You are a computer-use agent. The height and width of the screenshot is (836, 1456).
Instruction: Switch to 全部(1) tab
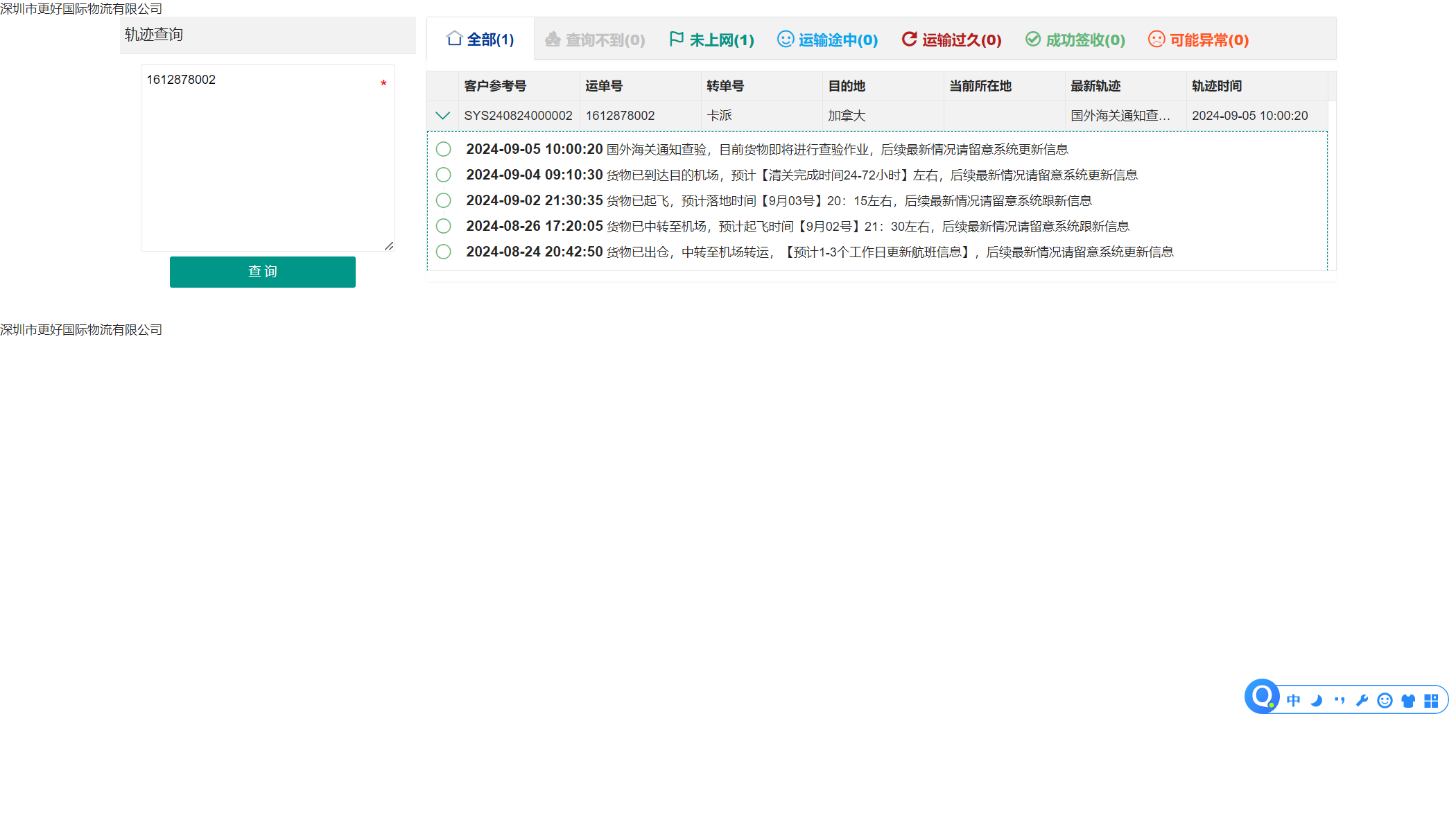pos(480,40)
